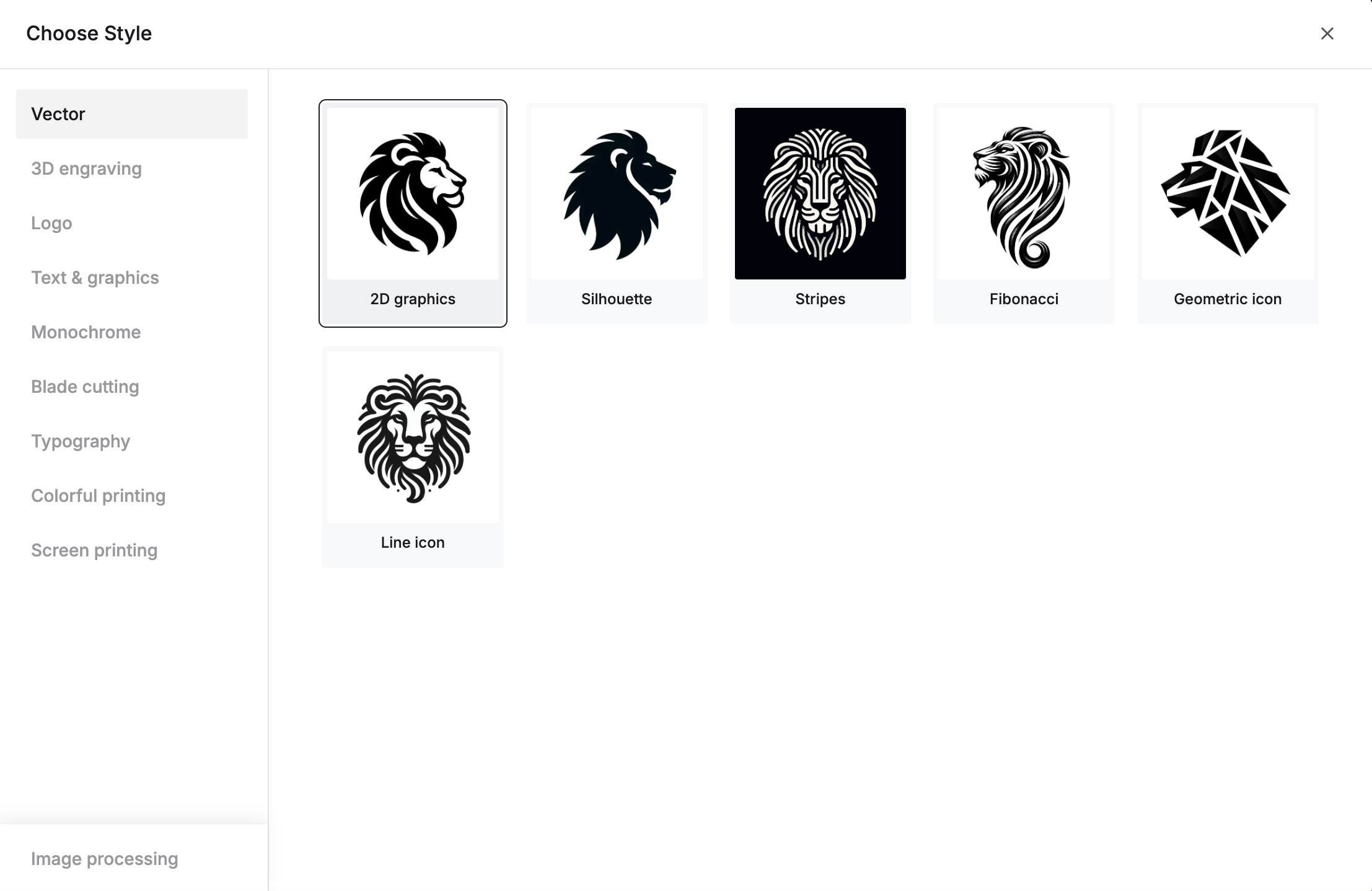
Task: Pick the Stripes lion style
Action: [x=820, y=193]
